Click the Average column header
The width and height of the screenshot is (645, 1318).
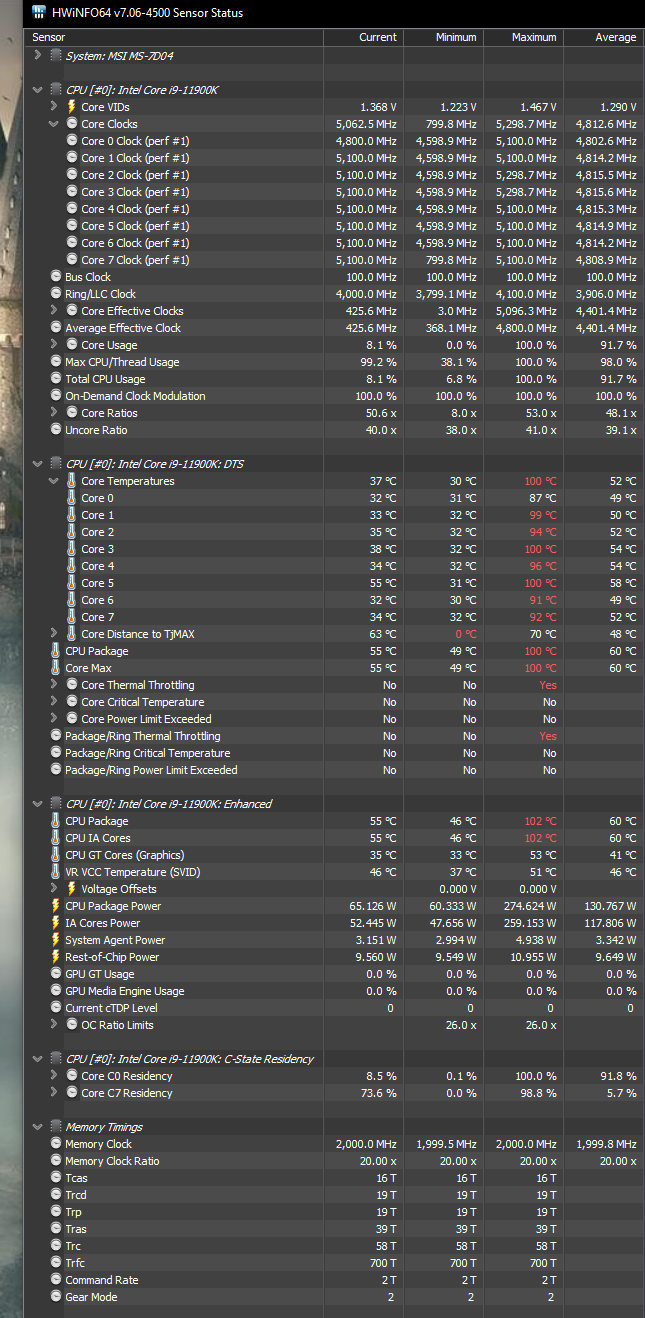tap(604, 37)
